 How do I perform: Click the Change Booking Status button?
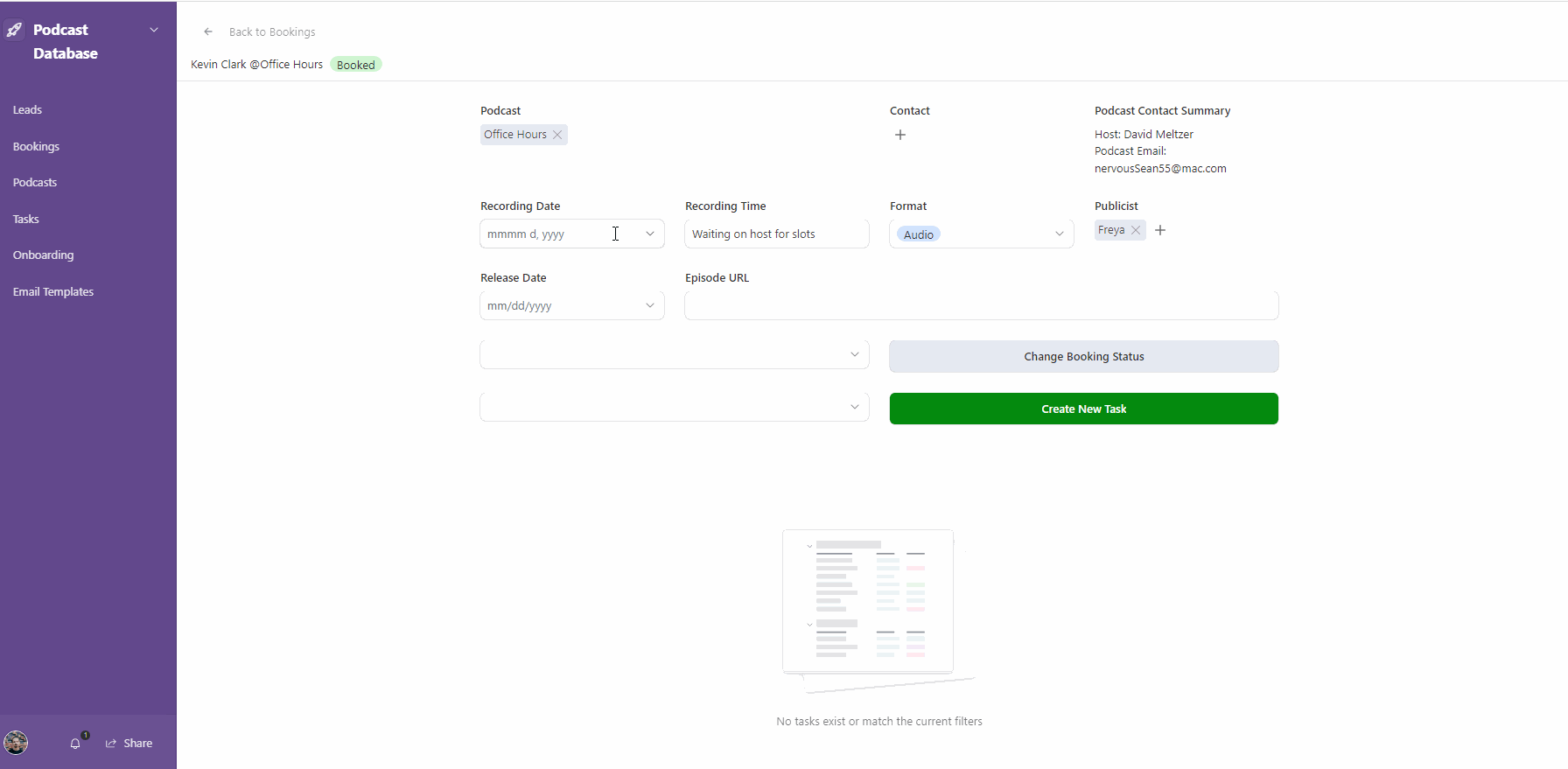[x=1083, y=356]
